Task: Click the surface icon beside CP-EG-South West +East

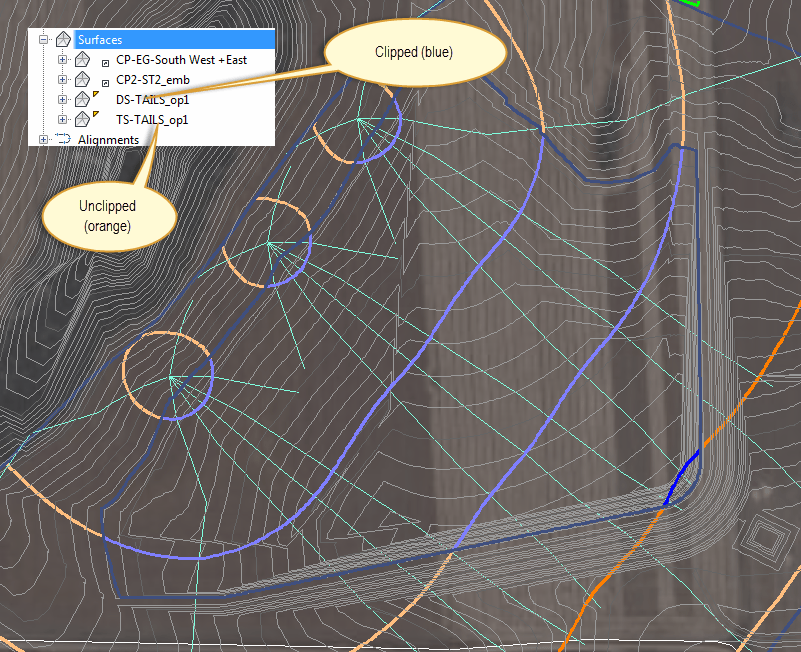Action: click(83, 59)
